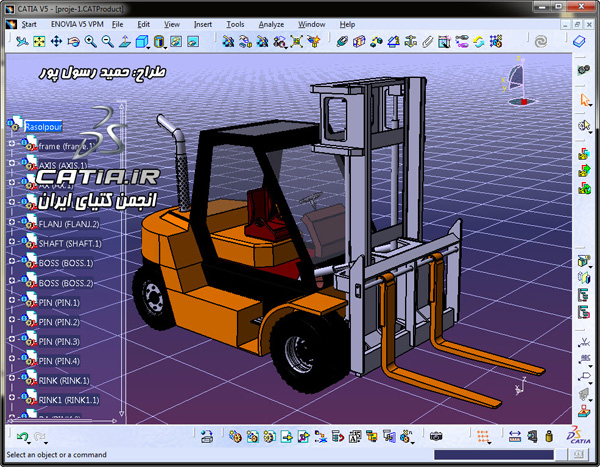
Task: Click the Fly Mode airplane icon
Action: click(x=22, y=41)
